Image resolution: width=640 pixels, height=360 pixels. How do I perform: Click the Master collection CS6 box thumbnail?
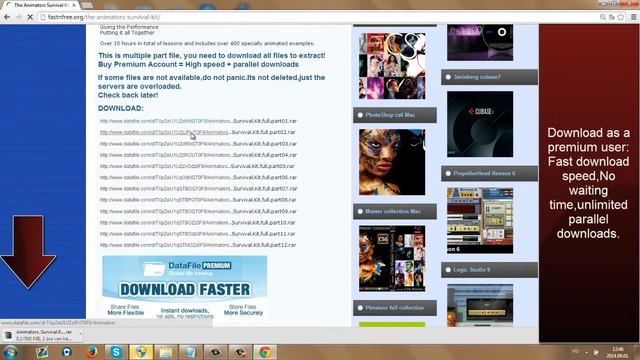pyautogui.click(x=392, y=259)
